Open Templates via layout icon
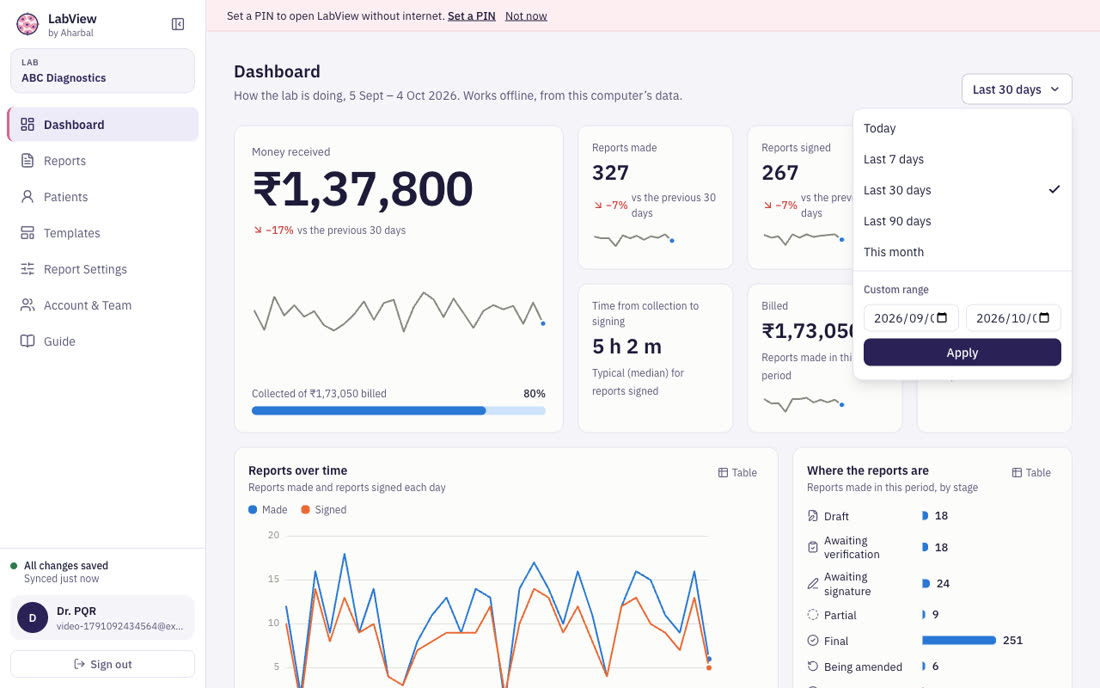The width and height of the screenshot is (1100, 688). (x=27, y=233)
